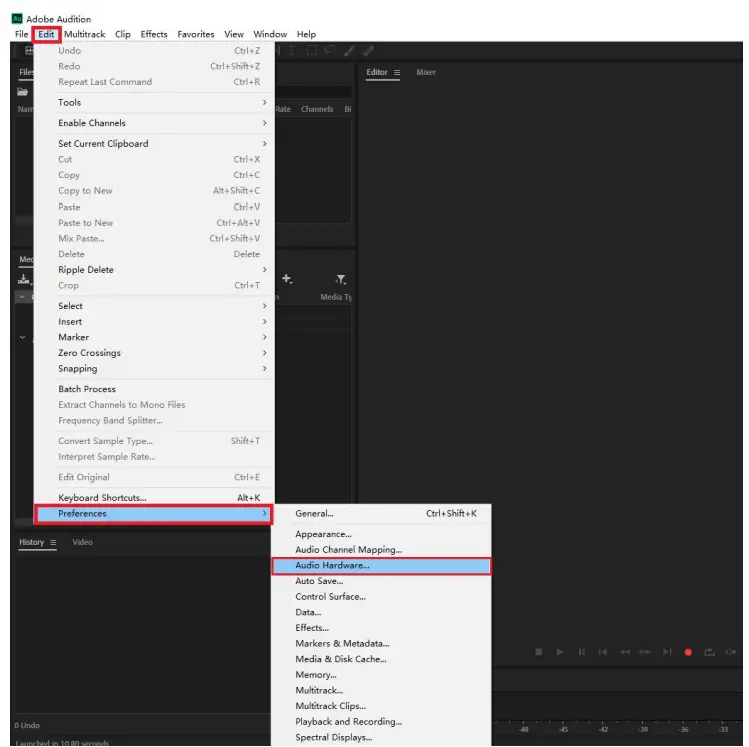The width and height of the screenshot is (749, 747).
Task: Open Control Surface preferences
Action: pos(381,597)
